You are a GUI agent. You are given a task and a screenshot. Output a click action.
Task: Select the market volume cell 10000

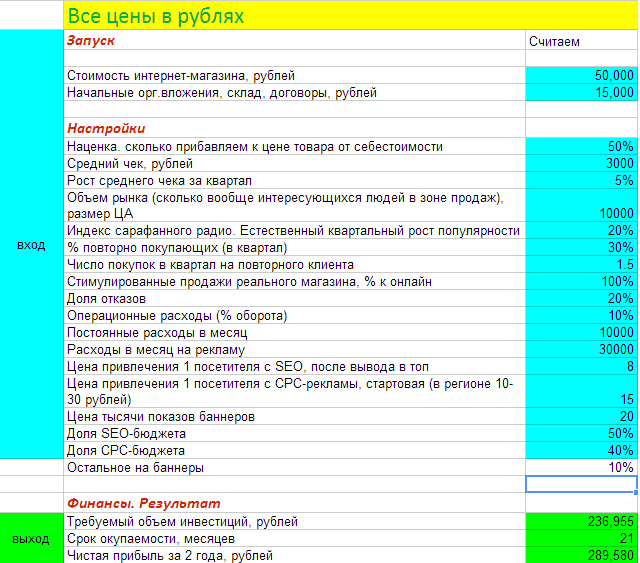point(581,213)
